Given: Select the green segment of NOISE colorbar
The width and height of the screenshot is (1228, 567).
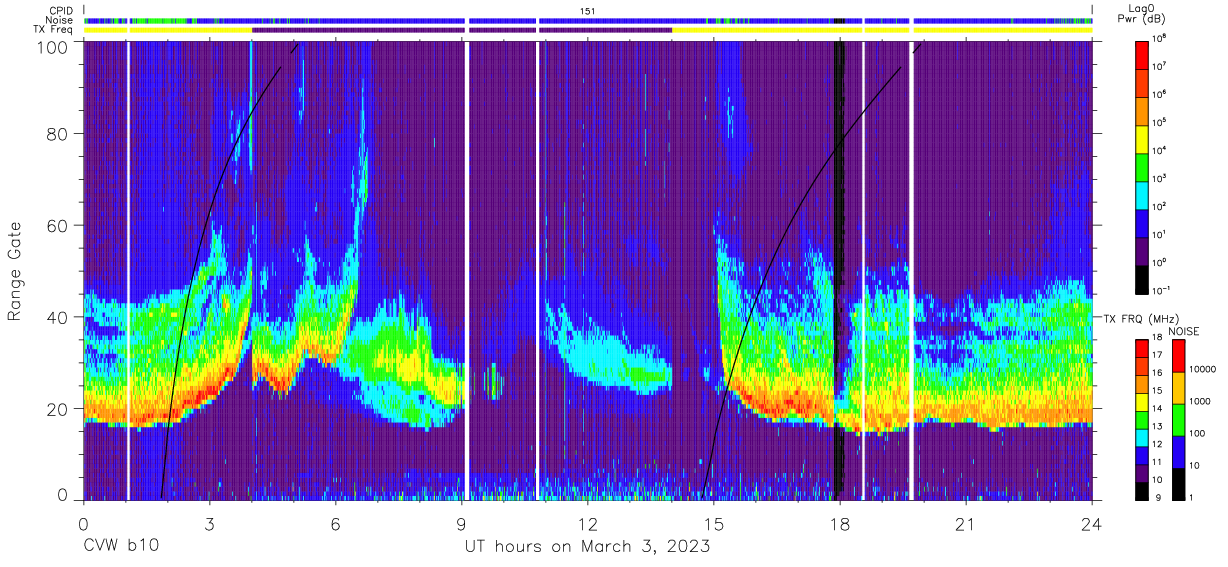Looking at the screenshot, I should [x=1179, y=420].
